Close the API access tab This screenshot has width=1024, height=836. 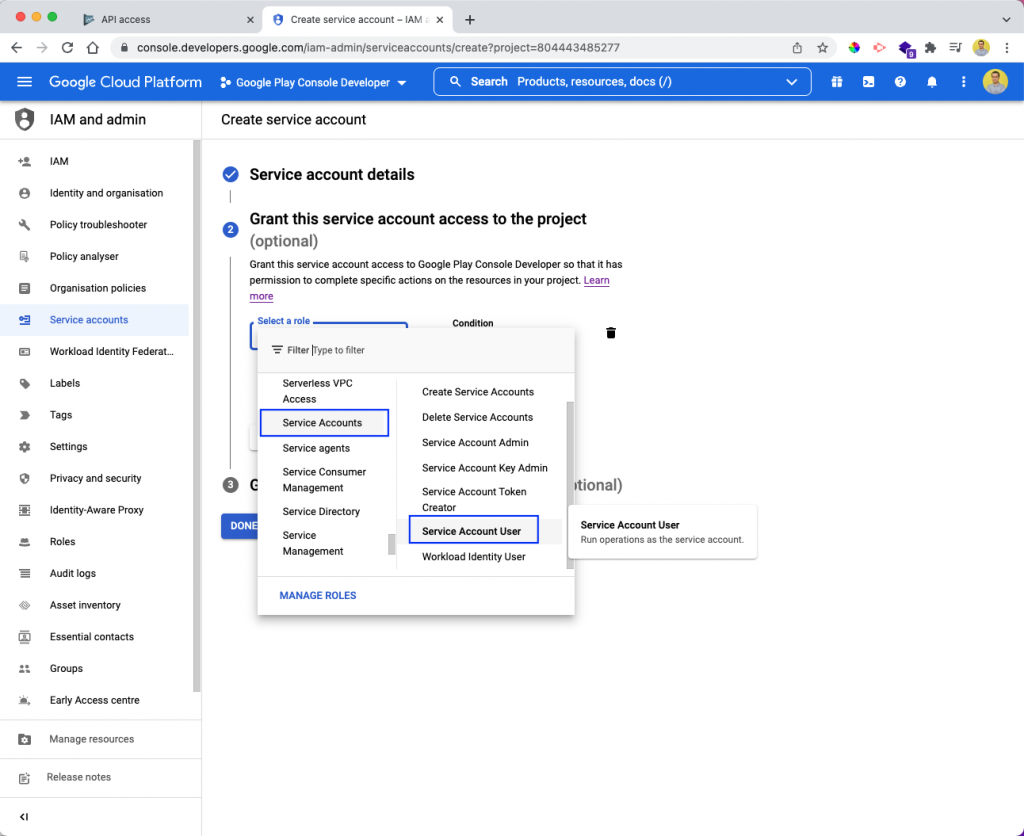(x=250, y=20)
